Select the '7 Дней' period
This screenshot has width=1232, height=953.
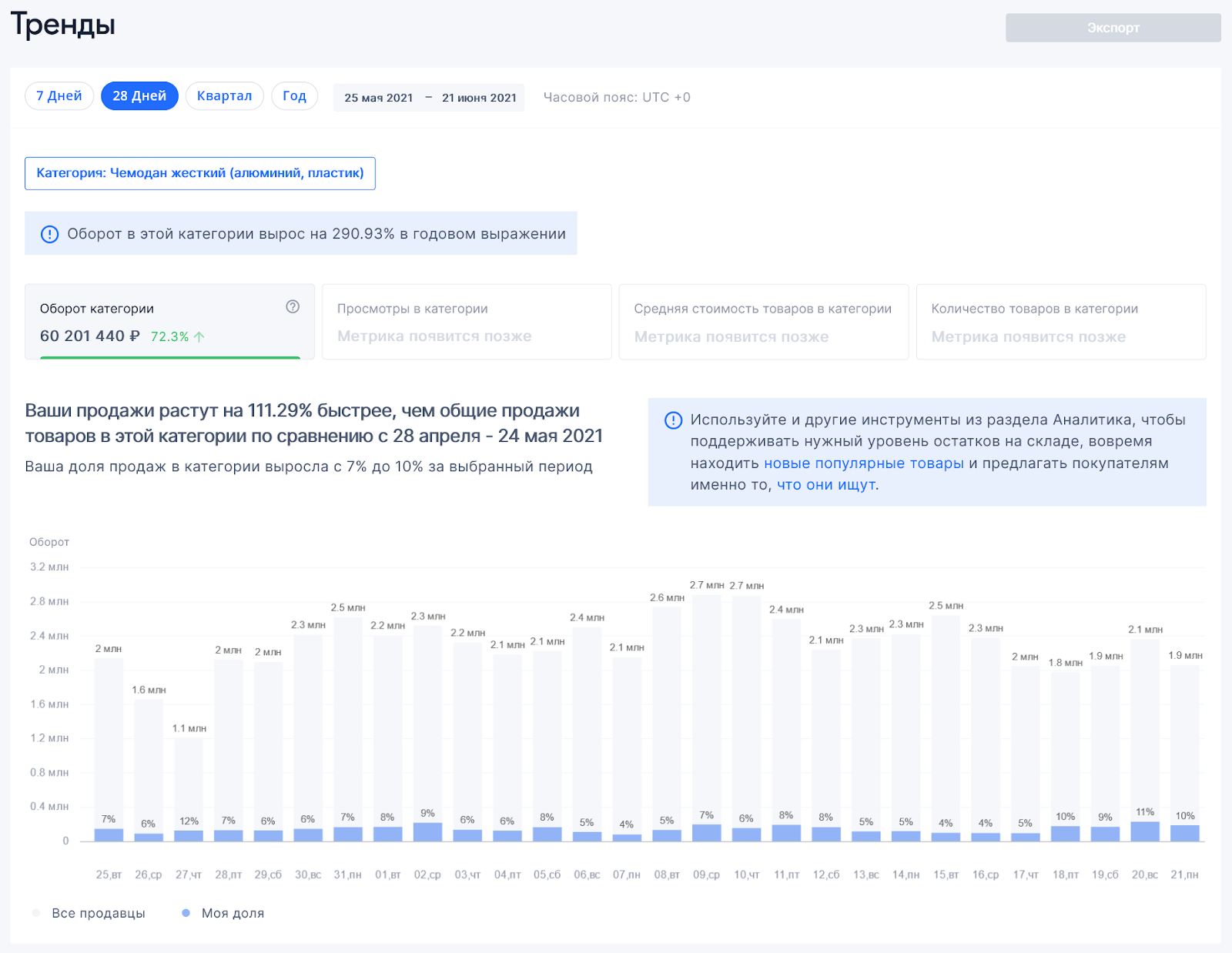(x=59, y=96)
